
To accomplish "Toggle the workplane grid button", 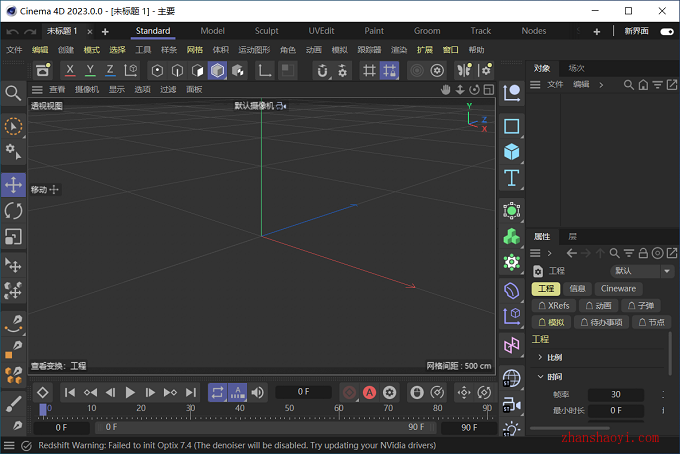I will [369, 70].
